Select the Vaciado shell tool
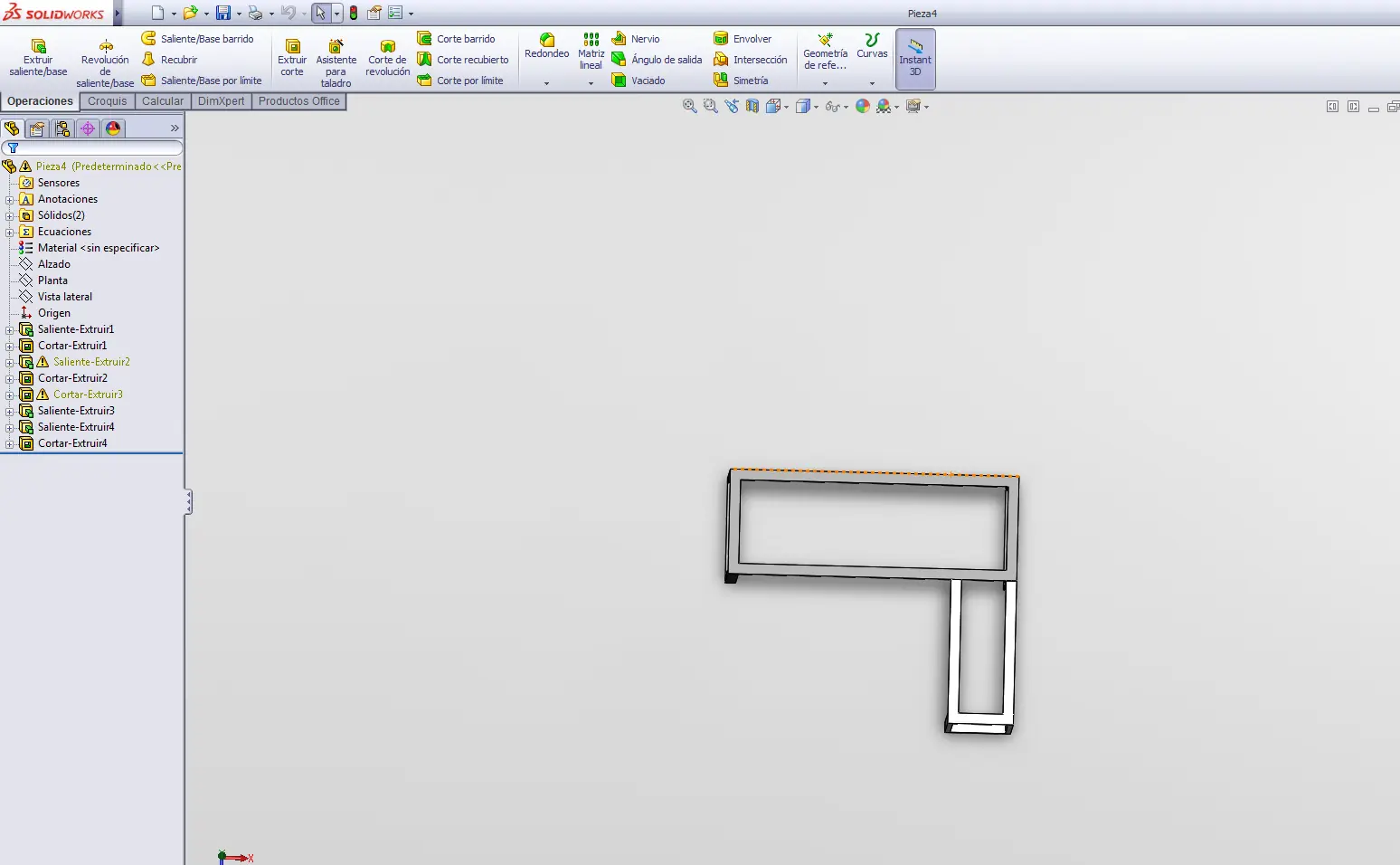 pos(639,81)
